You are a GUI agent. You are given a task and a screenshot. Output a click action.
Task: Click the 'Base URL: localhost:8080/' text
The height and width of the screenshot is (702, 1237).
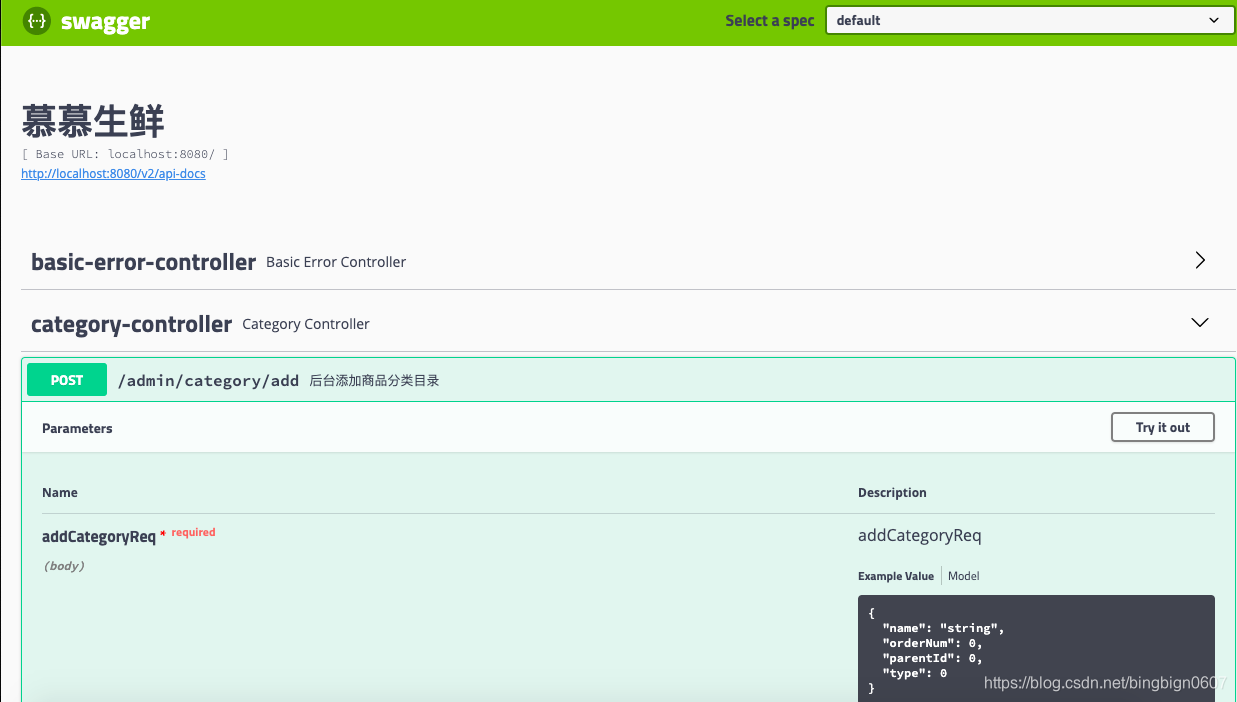pyautogui.click(x=125, y=154)
